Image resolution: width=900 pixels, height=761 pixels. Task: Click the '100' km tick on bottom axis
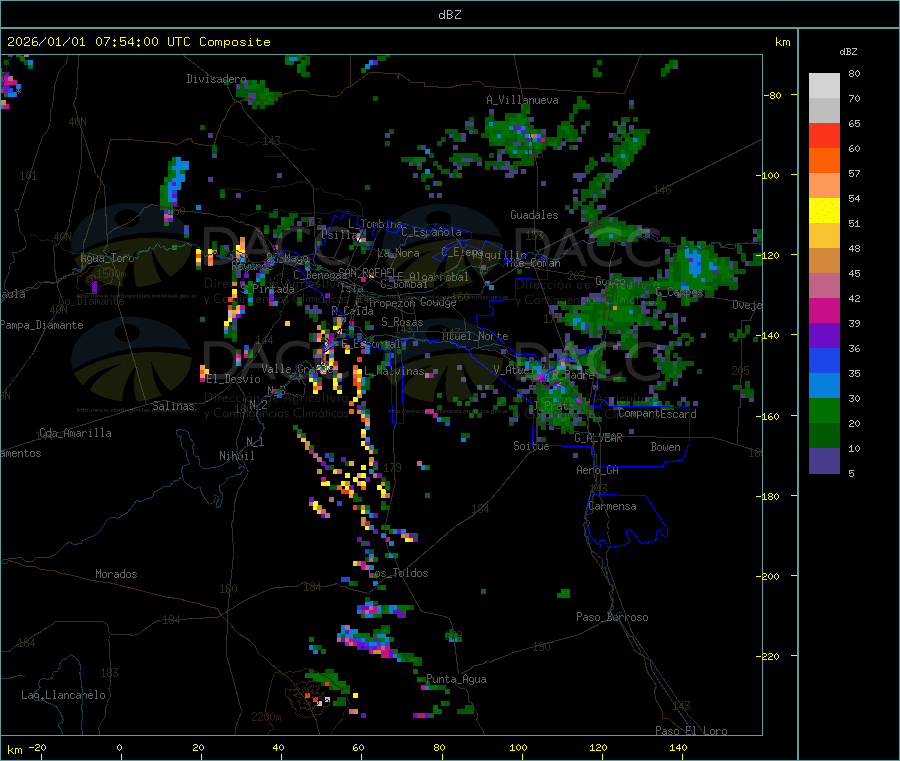coord(518,747)
